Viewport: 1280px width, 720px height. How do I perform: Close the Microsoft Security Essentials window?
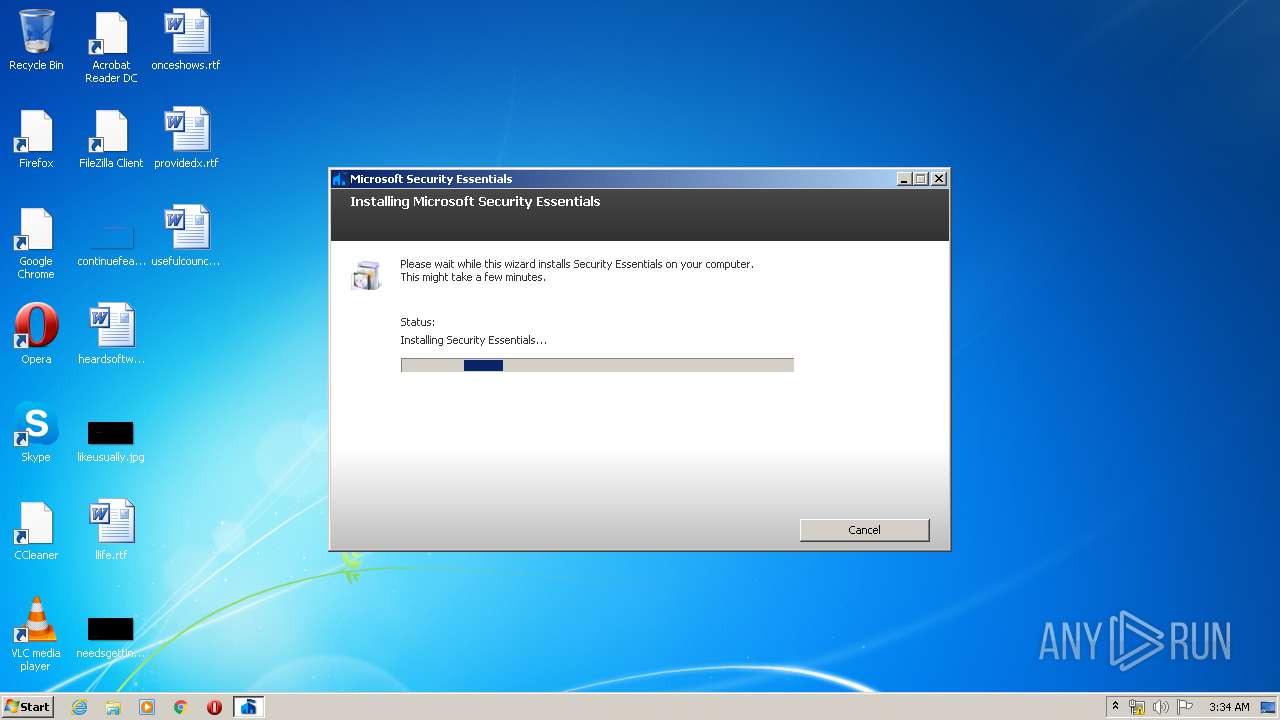938,179
